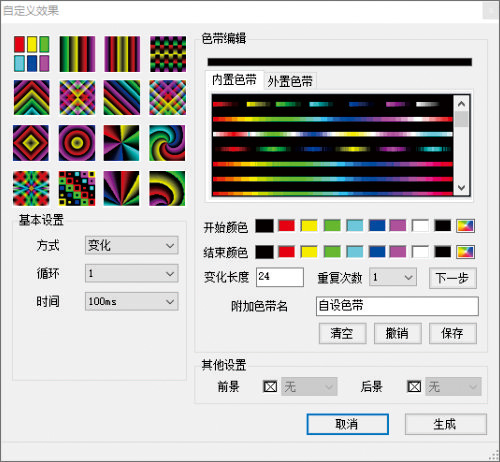The height and width of the screenshot is (462, 500).
Task: Pick the nested diamond effect pattern
Action: point(31,143)
